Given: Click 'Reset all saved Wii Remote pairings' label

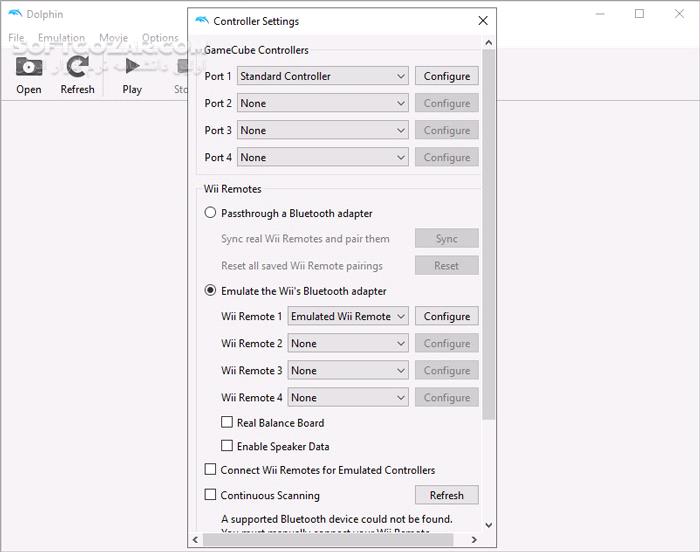Looking at the screenshot, I should tap(302, 266).
